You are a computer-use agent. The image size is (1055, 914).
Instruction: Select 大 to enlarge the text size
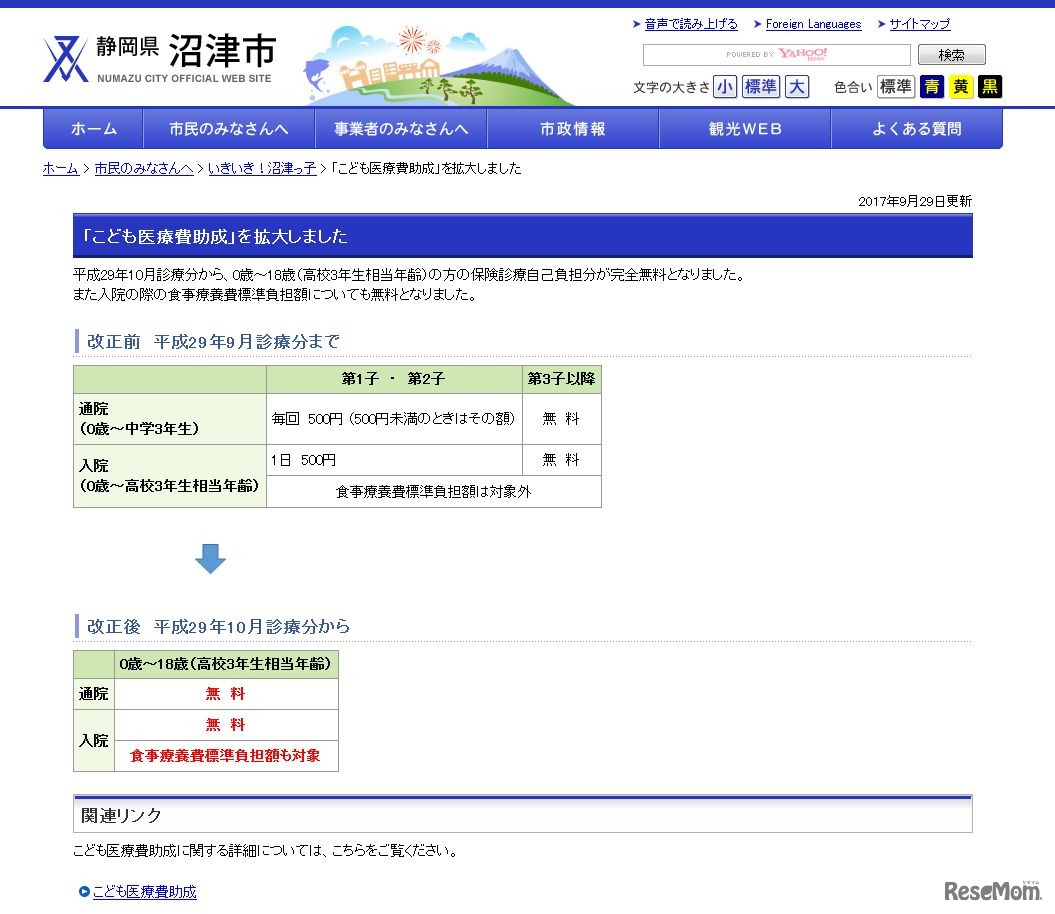[797, 87]
